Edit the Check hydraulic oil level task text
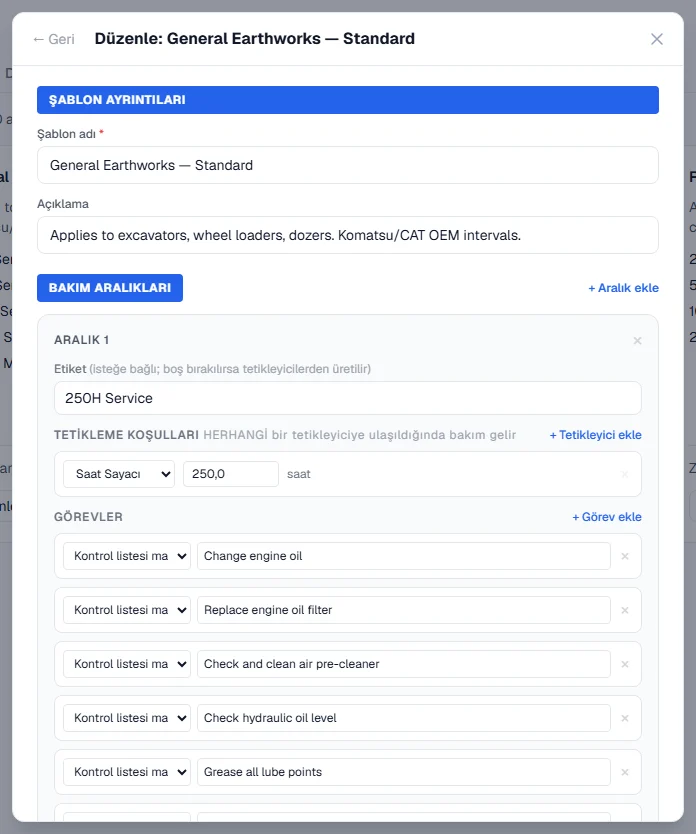The height and width of the screenshot is (834, 696). pyautogui.click(x=404, y=718)
